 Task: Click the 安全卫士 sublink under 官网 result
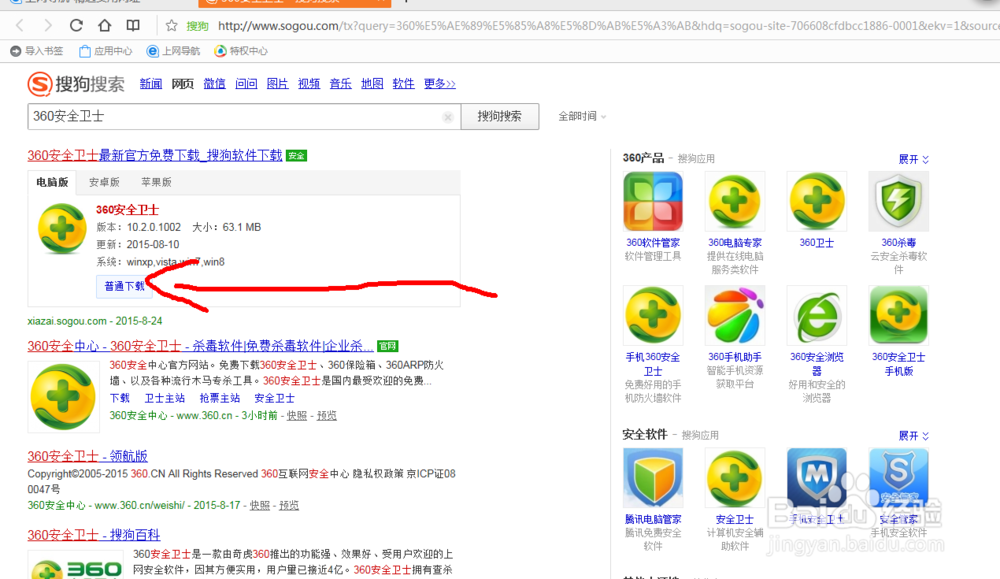coord(275,399)
